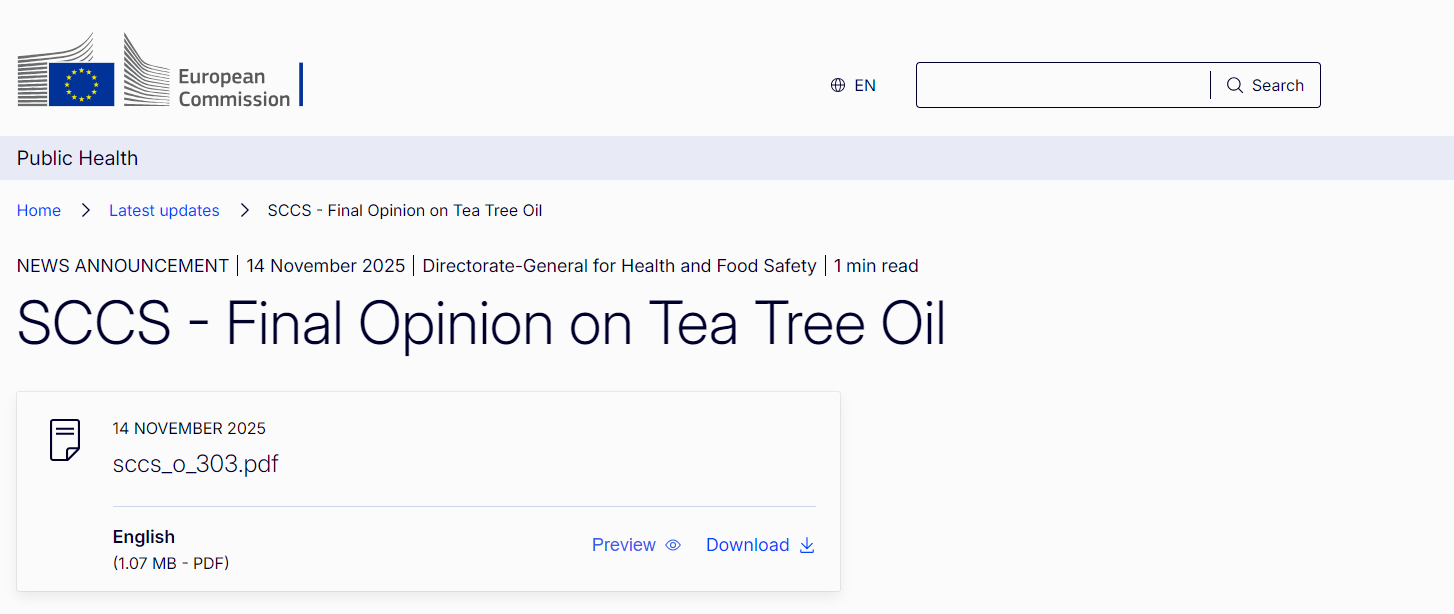Navigate to Latest updates breadcrumb
The image size is (1454, 614).
coord(164,210)
